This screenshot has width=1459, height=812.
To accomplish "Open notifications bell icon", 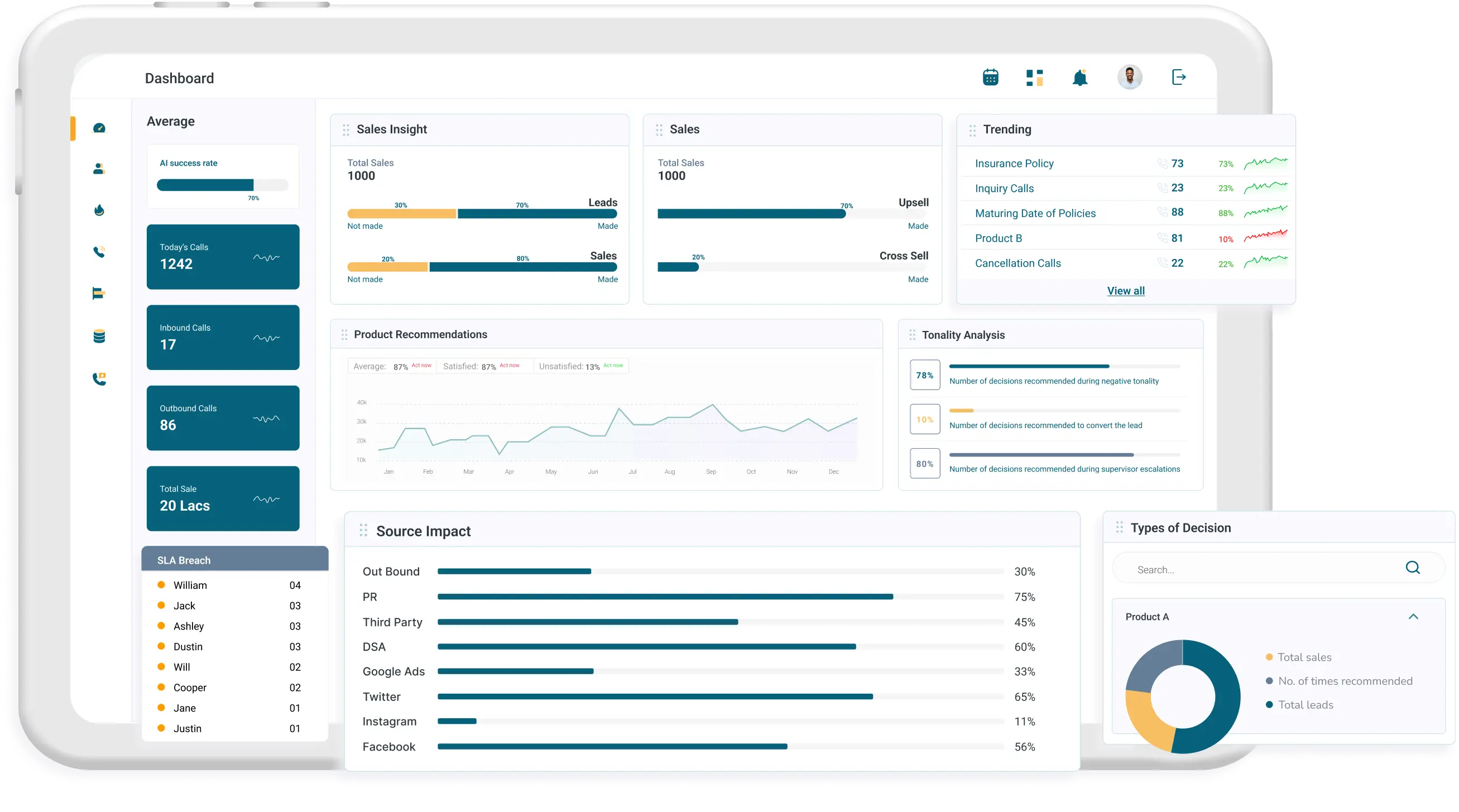I will 1080,78.
